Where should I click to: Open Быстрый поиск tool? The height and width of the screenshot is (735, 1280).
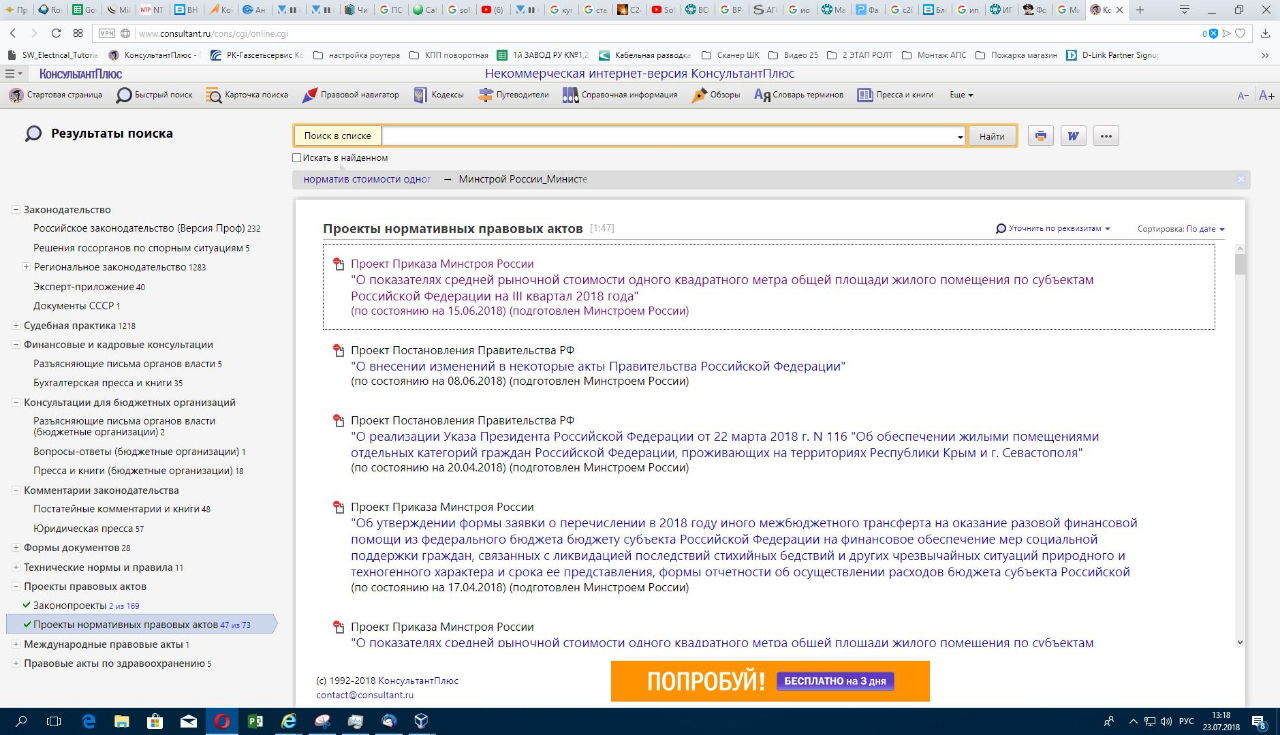pos(154,95)
